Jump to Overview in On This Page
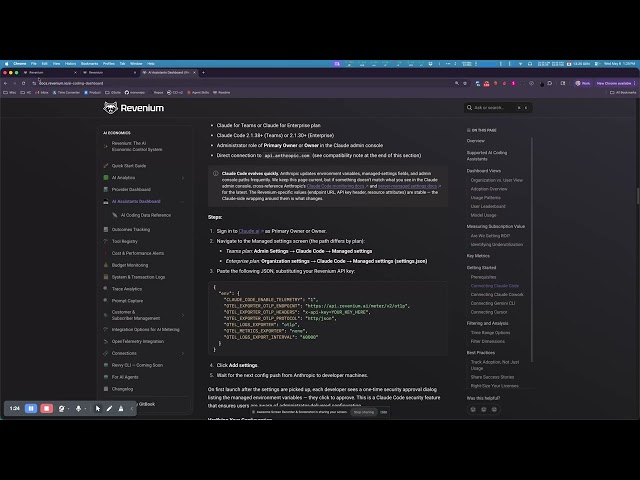The height and width of the screenshot is (480, 640). click(476, 141)
